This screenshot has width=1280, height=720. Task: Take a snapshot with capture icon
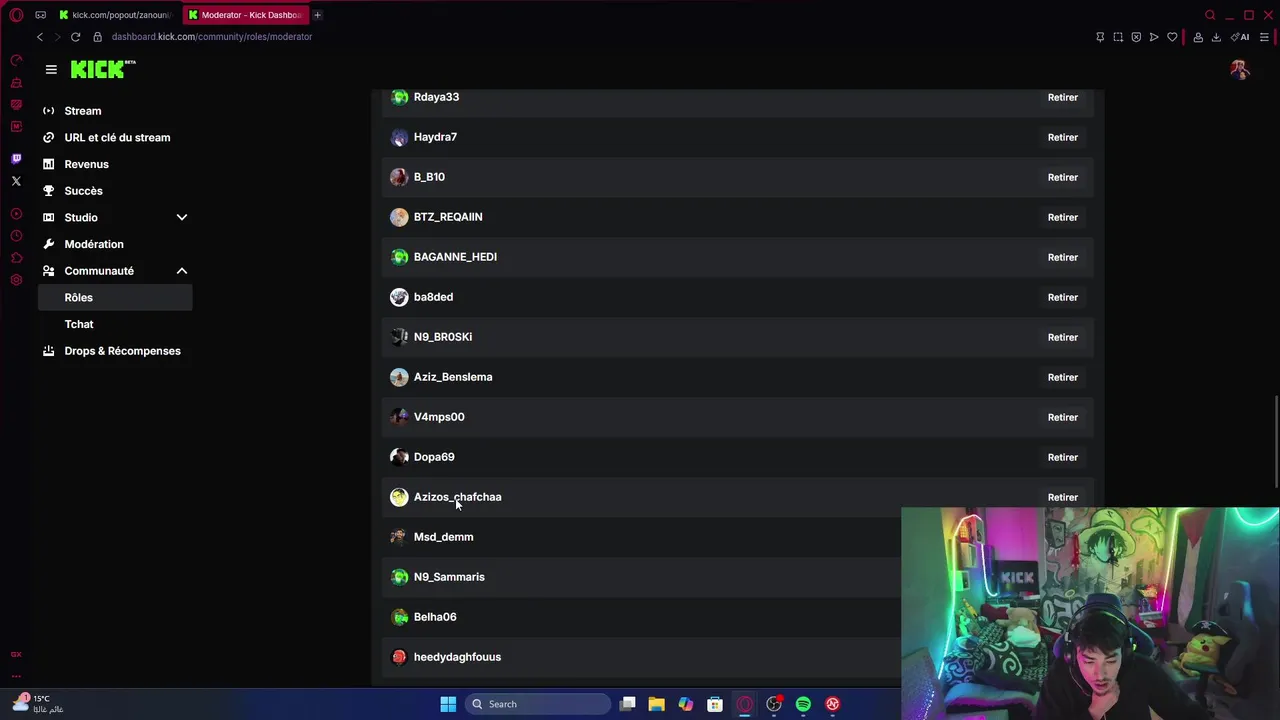pyautogui.click(x=1118, y=37)
